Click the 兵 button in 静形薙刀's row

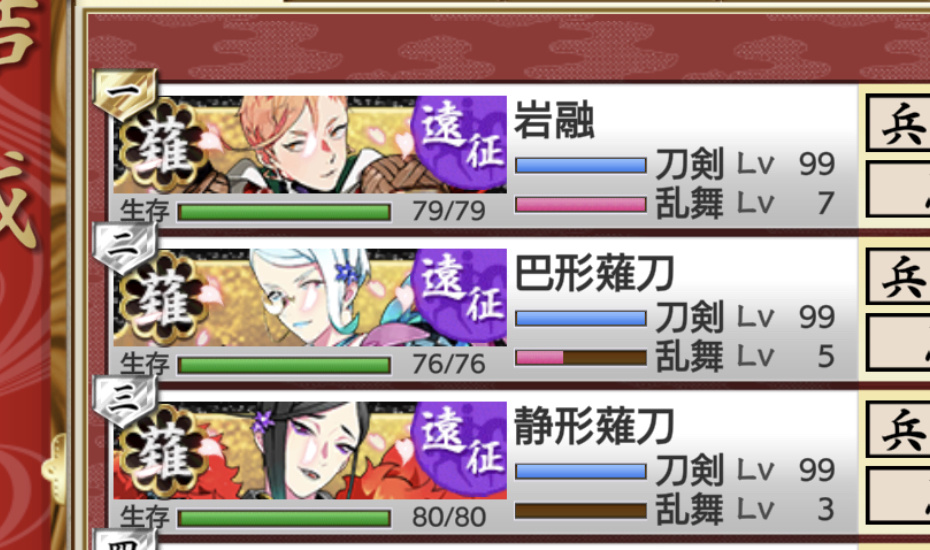click(x=898, y=430)
